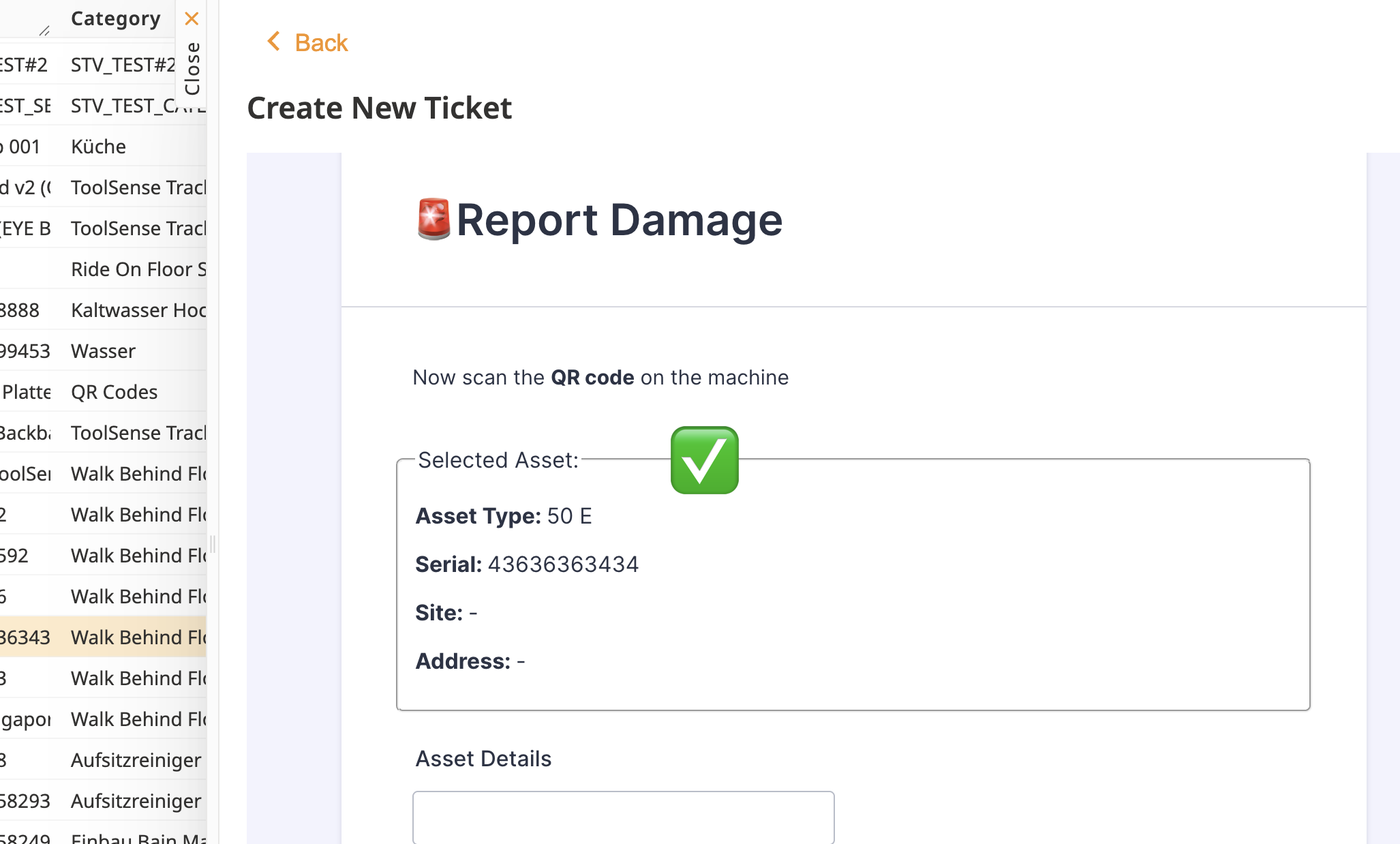This screenshot has width=1400, height=844.
Task: Click the red siren Report Damage icon
Action: 433,220
